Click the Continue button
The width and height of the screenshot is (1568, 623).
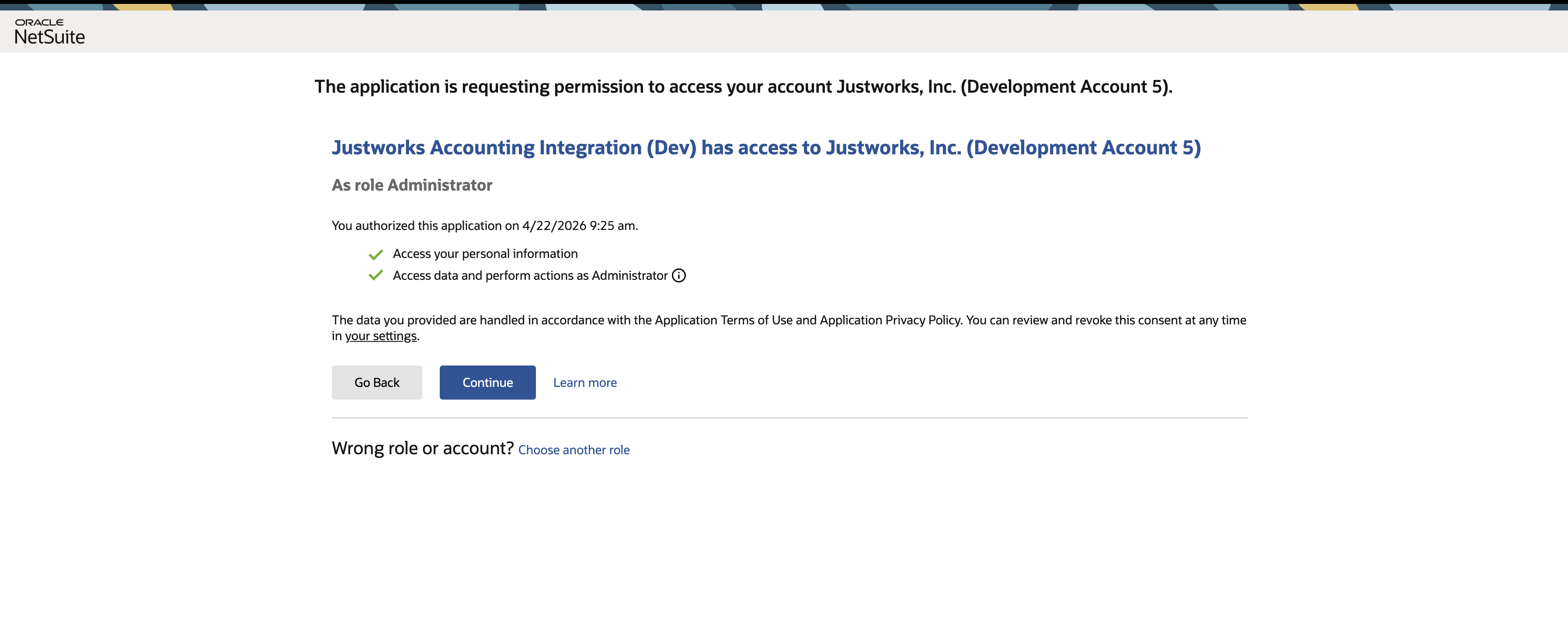pyautogui.click(x=487, y=383)
